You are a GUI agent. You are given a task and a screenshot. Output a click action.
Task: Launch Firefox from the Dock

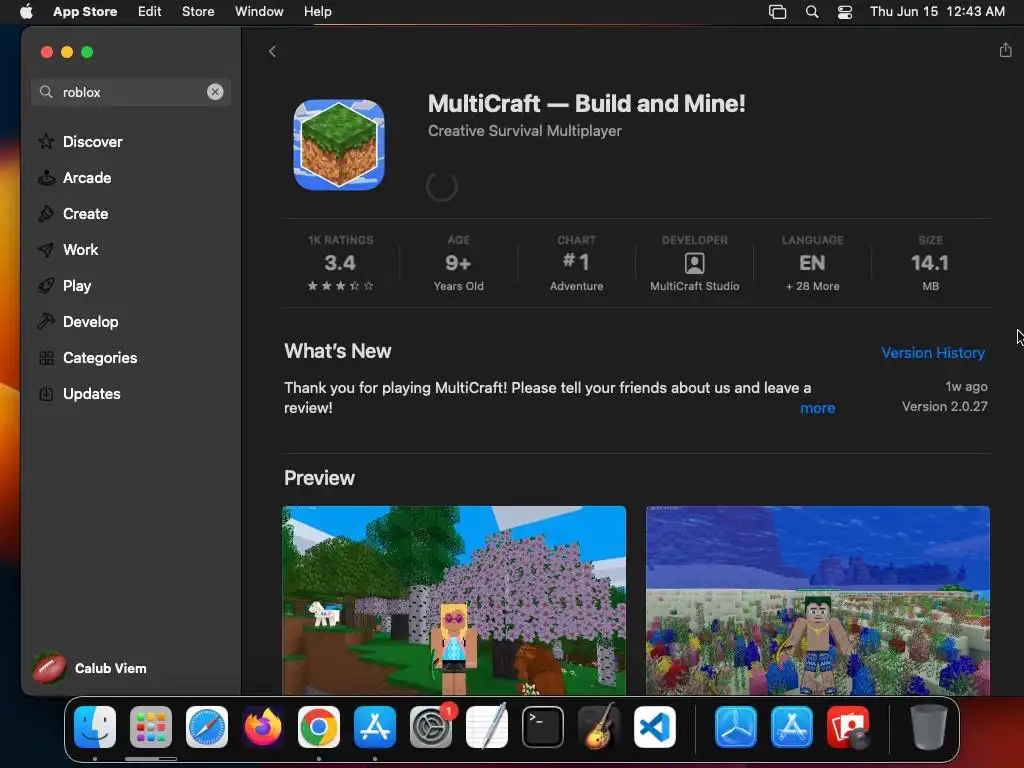263,727
